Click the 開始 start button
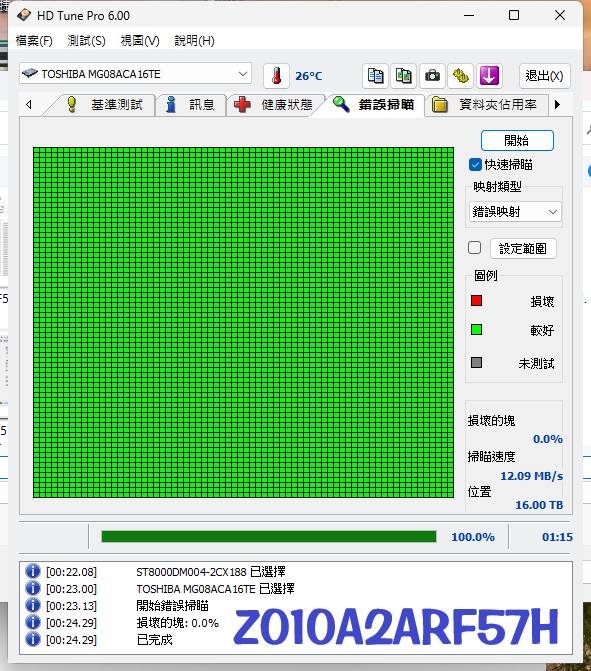Viewport: 591px width, 671px height. [x=517, y=140]
